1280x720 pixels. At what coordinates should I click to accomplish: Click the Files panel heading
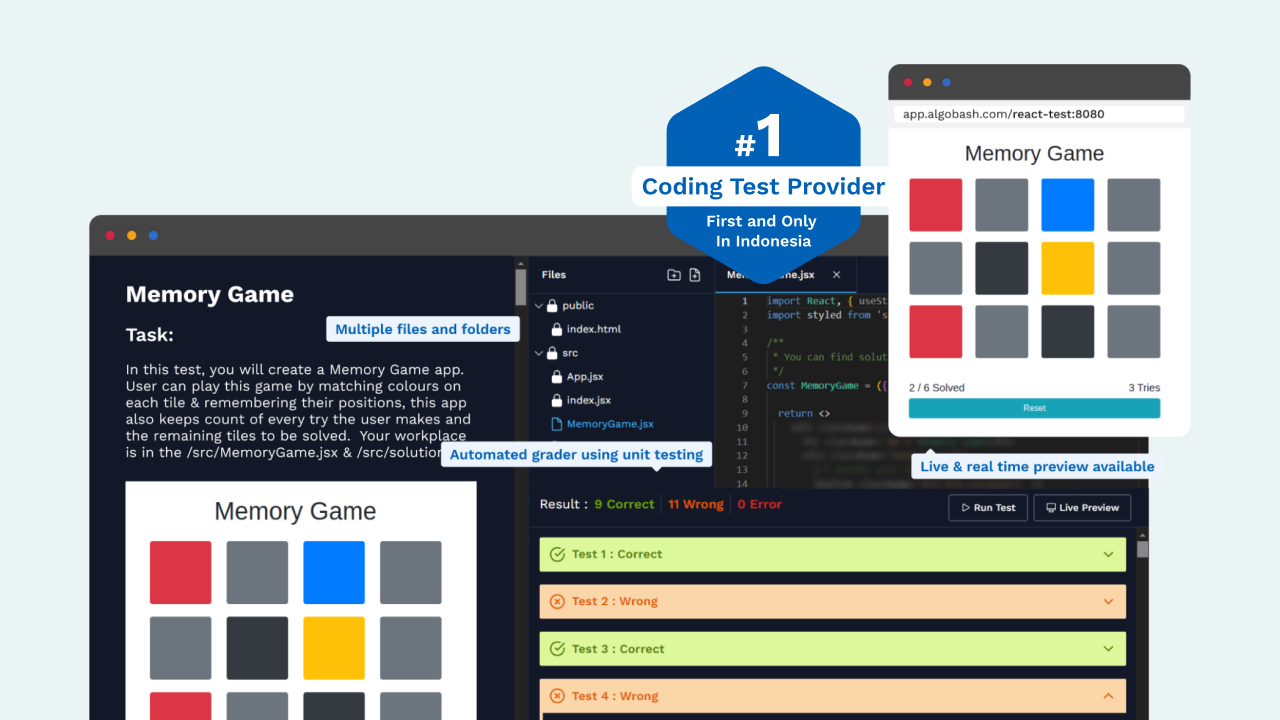point(554,275)
